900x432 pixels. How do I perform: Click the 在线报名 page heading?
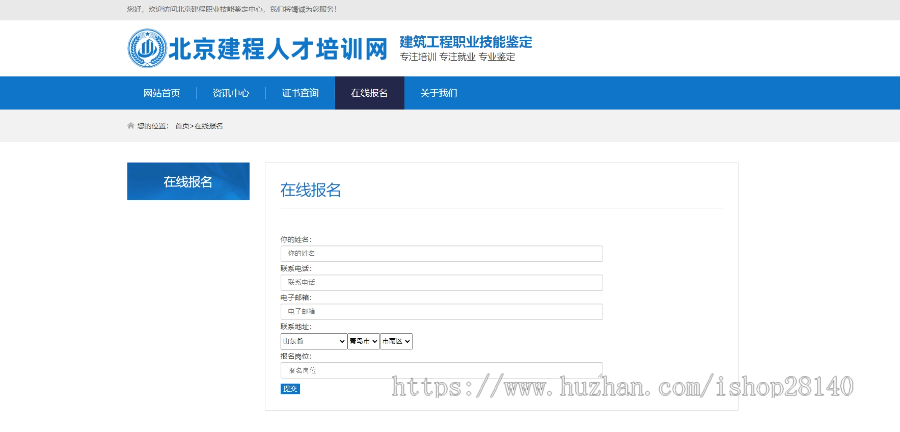coord(311,190)
